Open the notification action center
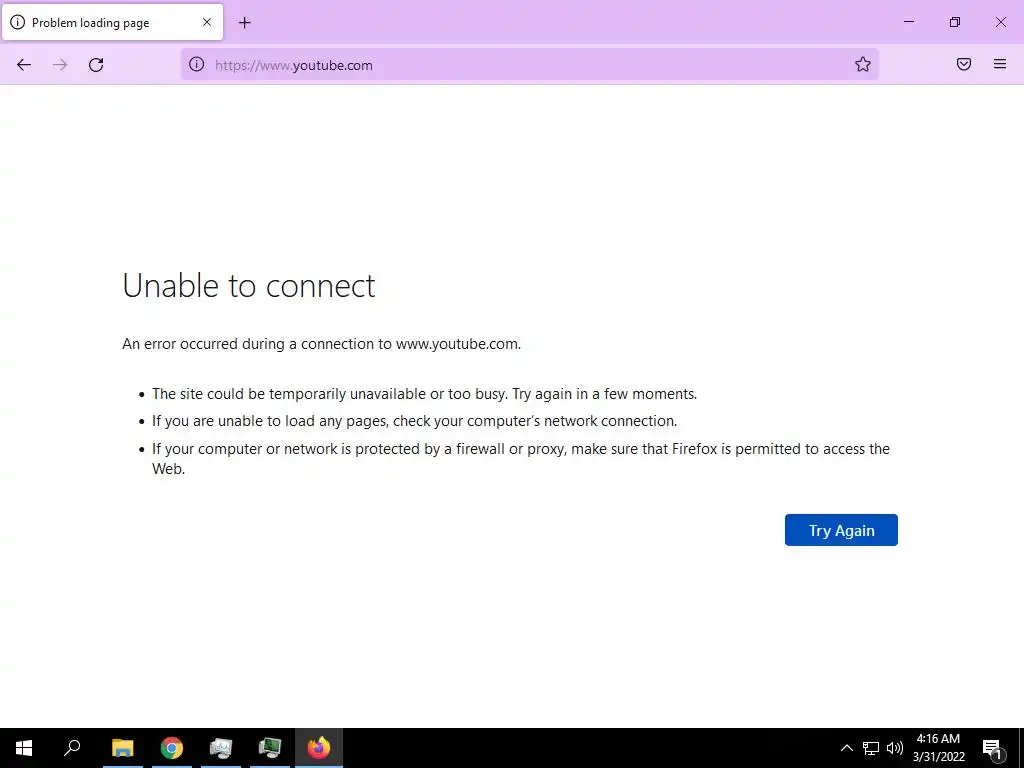The width and height of the screenshot is (1024, 768). pos(993,748)
